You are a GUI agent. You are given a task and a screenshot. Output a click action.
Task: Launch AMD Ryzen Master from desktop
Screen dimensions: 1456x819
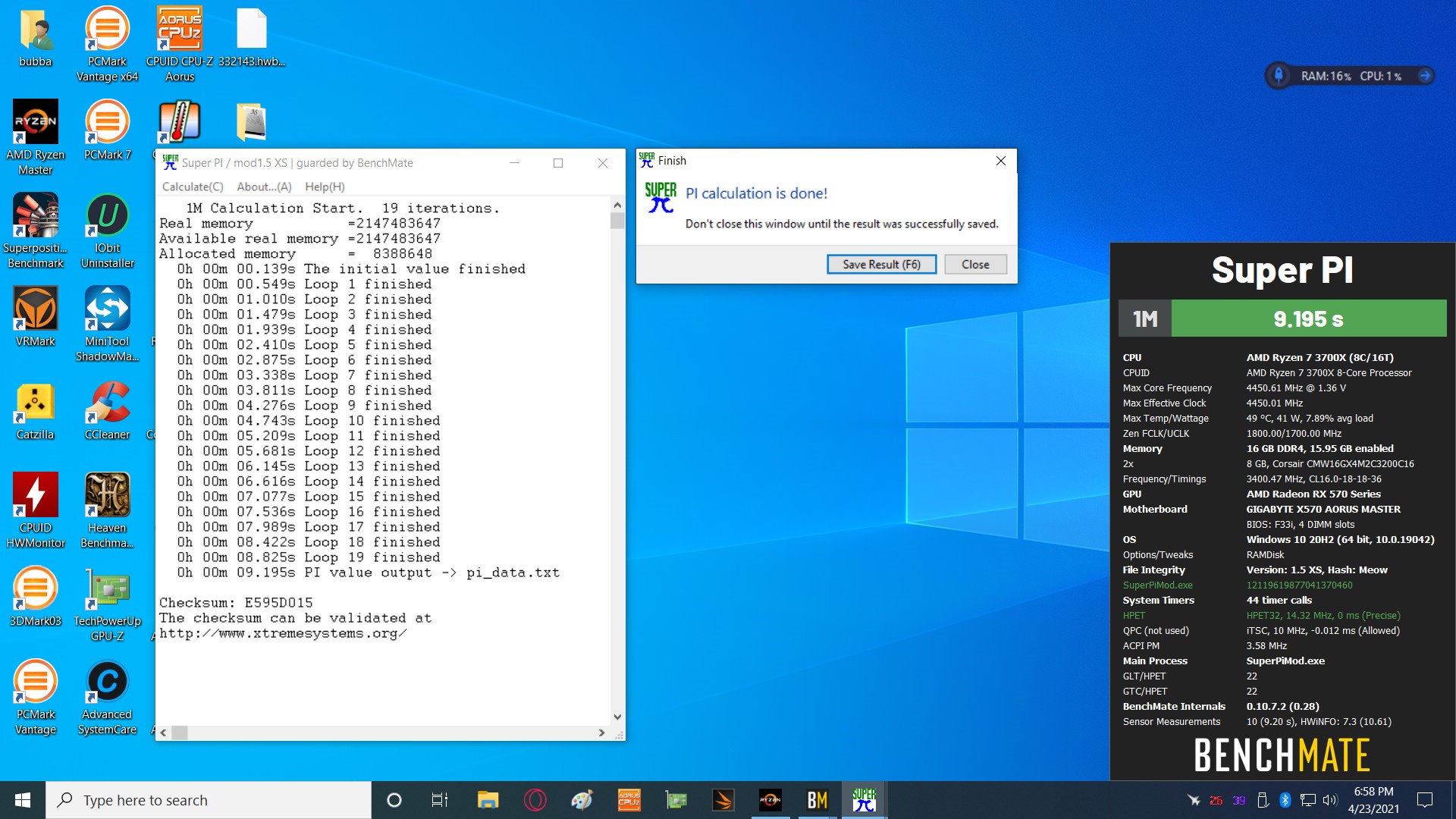pos(35,137)
